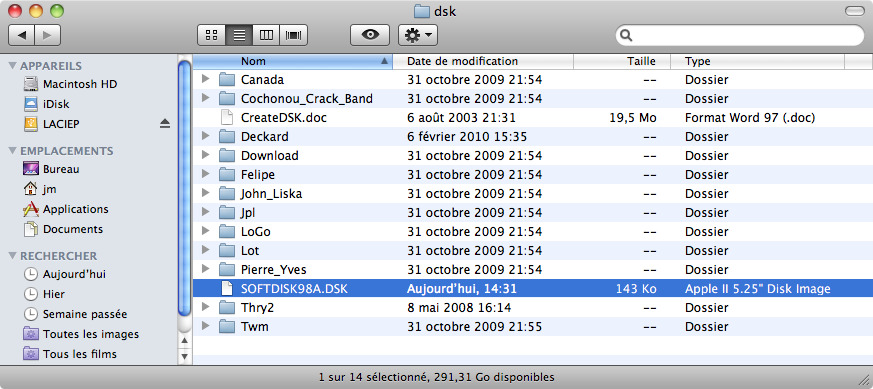Select the Hier smart search clock icon
The width and height of the screenshot is (873, 389).
tap(31, 294)
